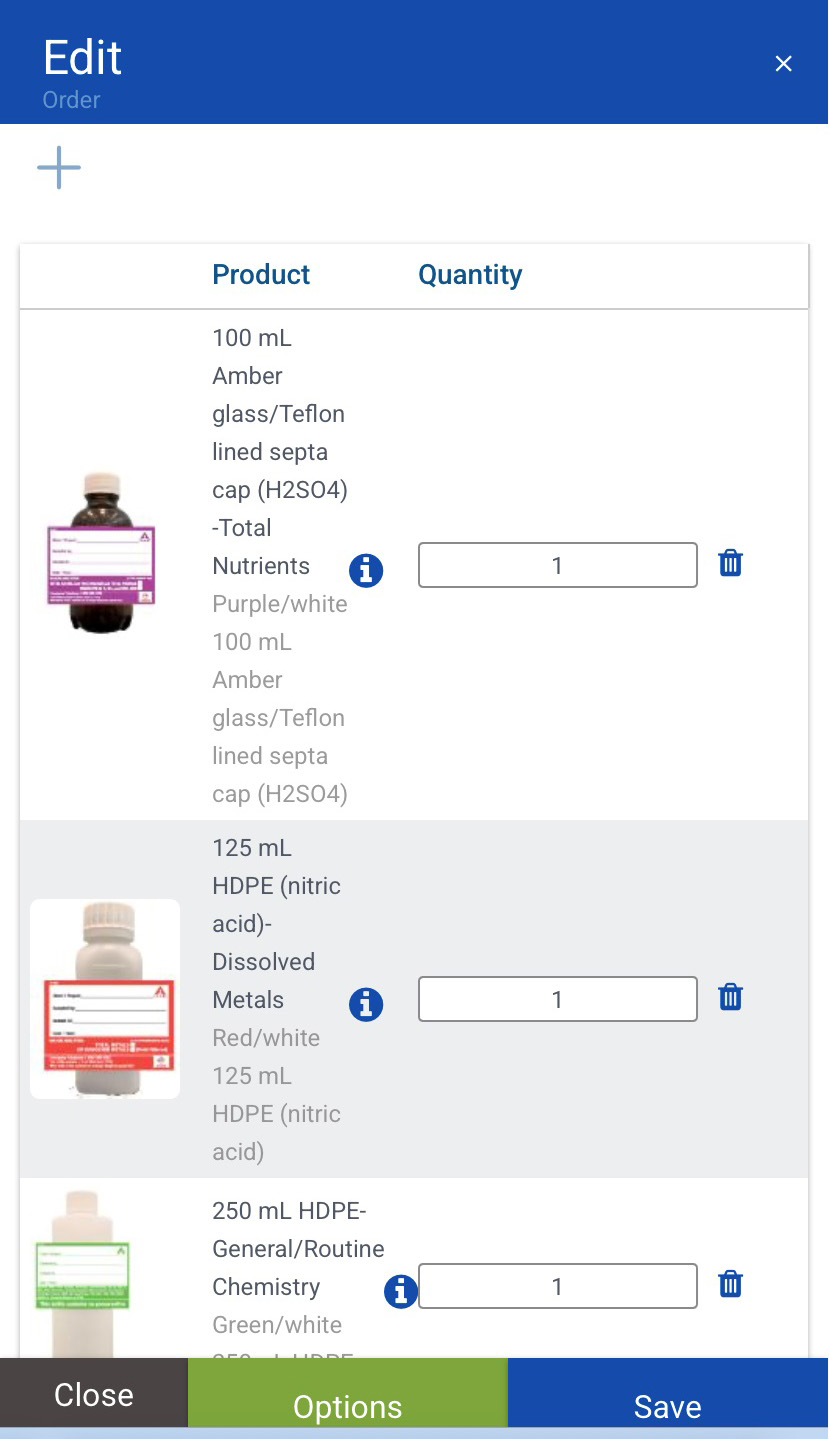The width and height of the screenshot is (829, 1439).
Task: Click the Close button at bottom
Action: tap(94, 1394)
